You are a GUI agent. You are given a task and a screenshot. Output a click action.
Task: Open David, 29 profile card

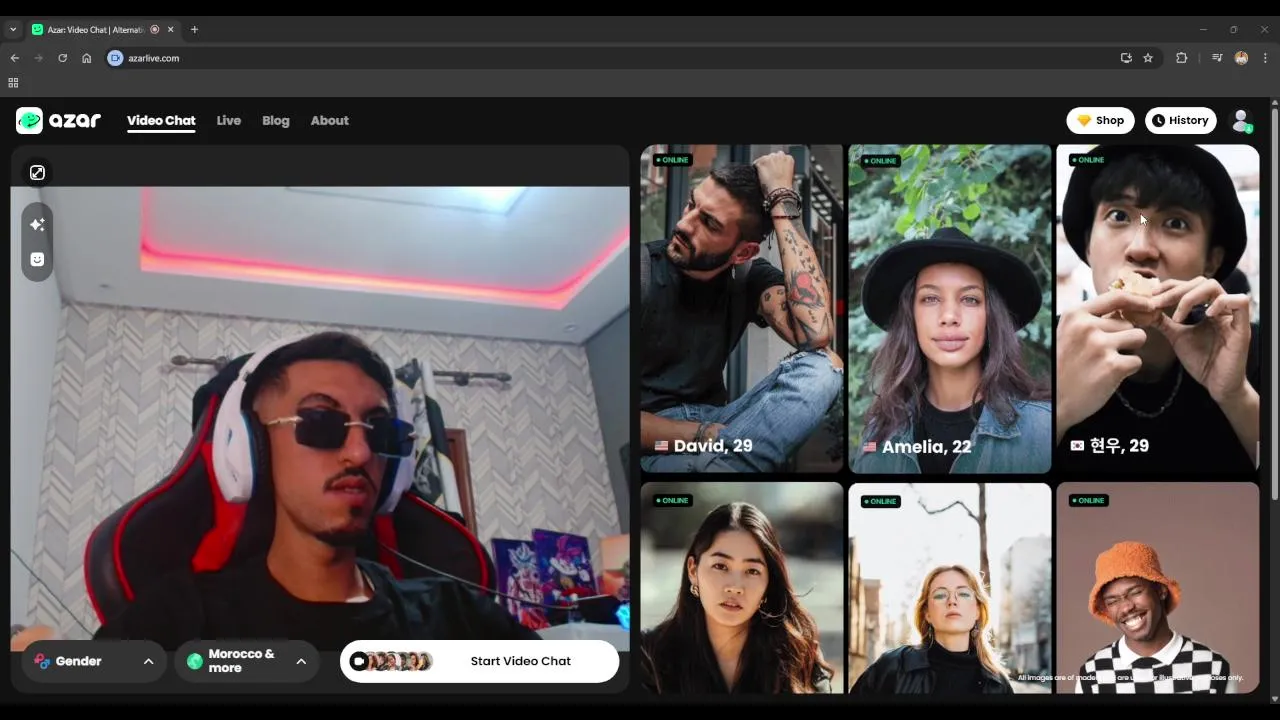point(741,309)
